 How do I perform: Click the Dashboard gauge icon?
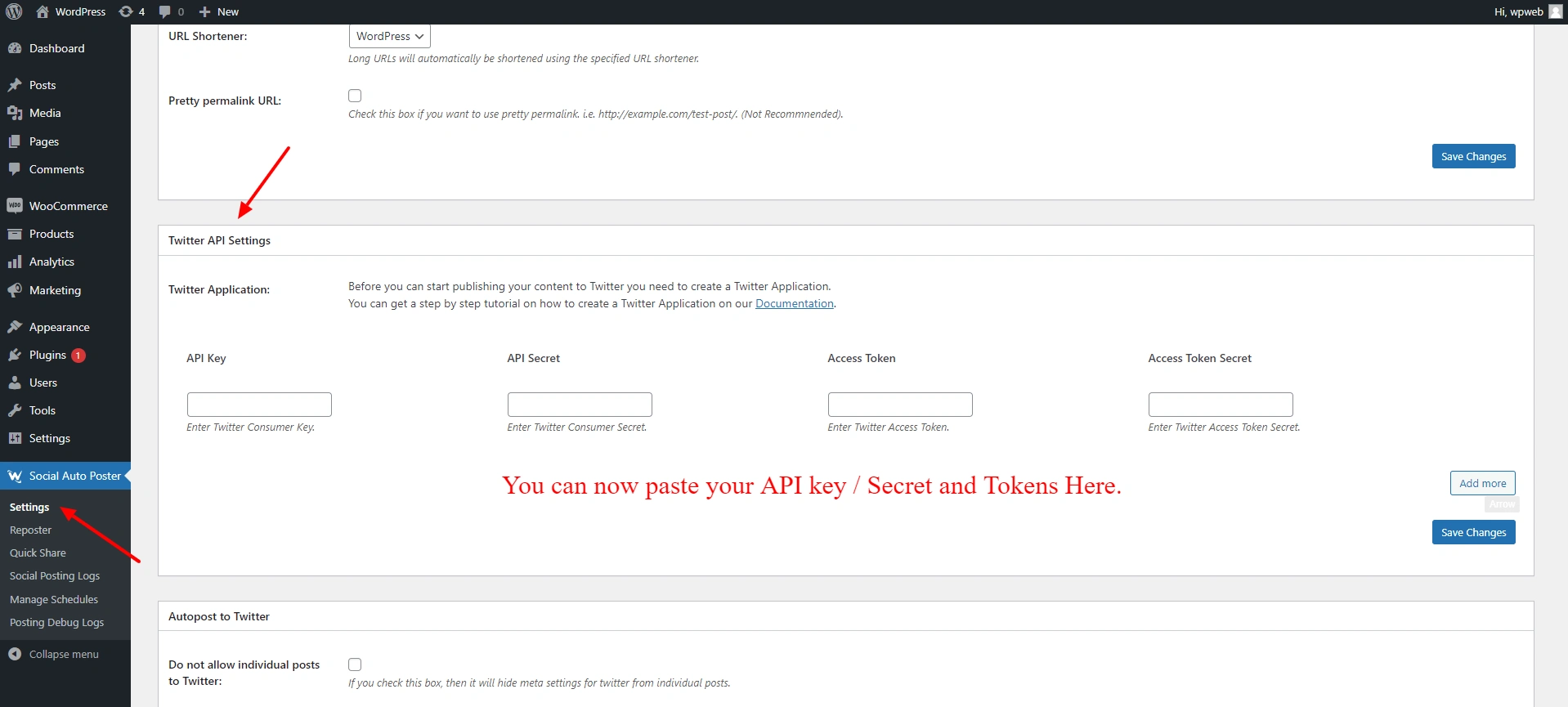15,48
